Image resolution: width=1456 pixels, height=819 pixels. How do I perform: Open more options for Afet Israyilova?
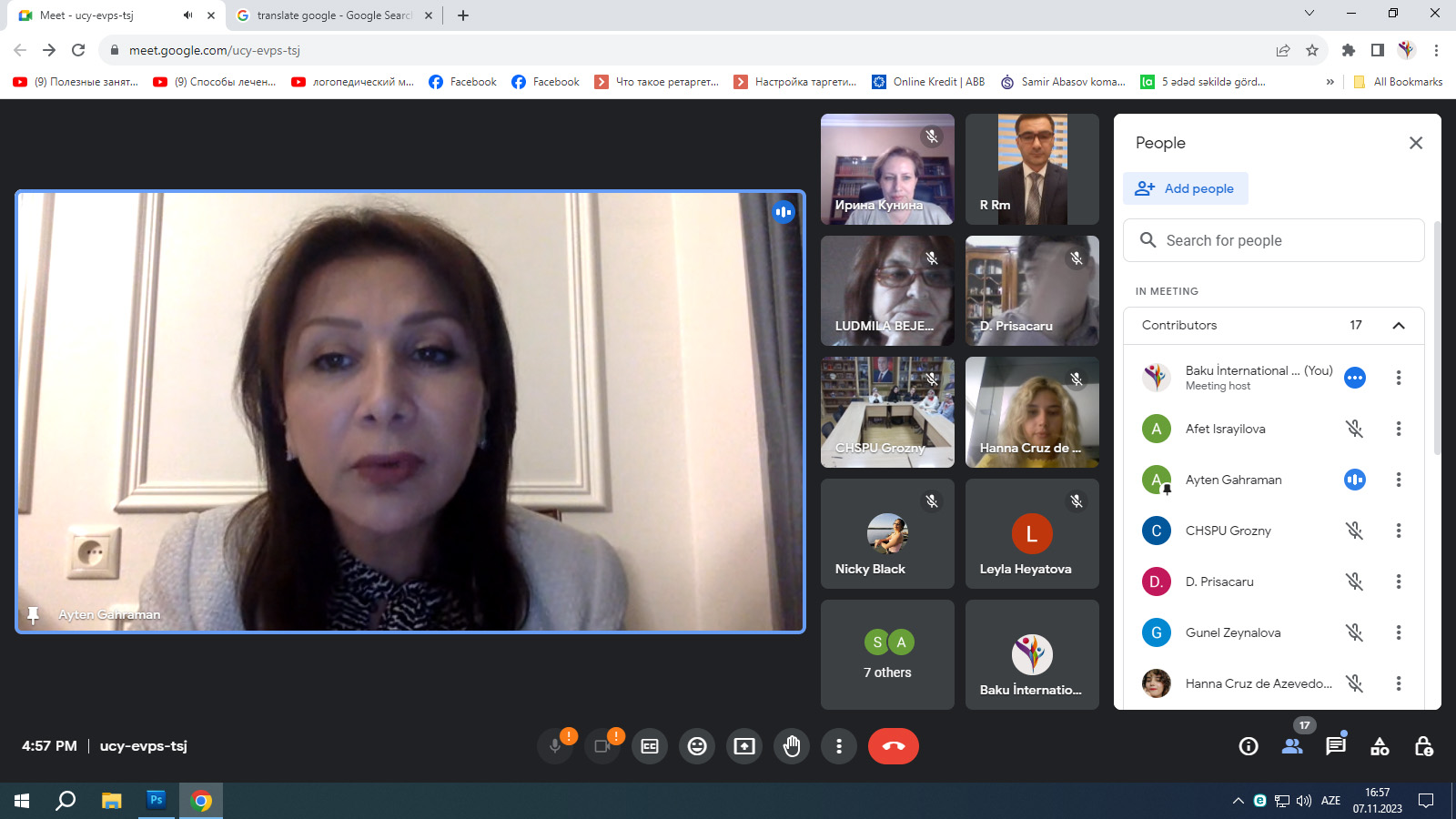(1399, 429)
